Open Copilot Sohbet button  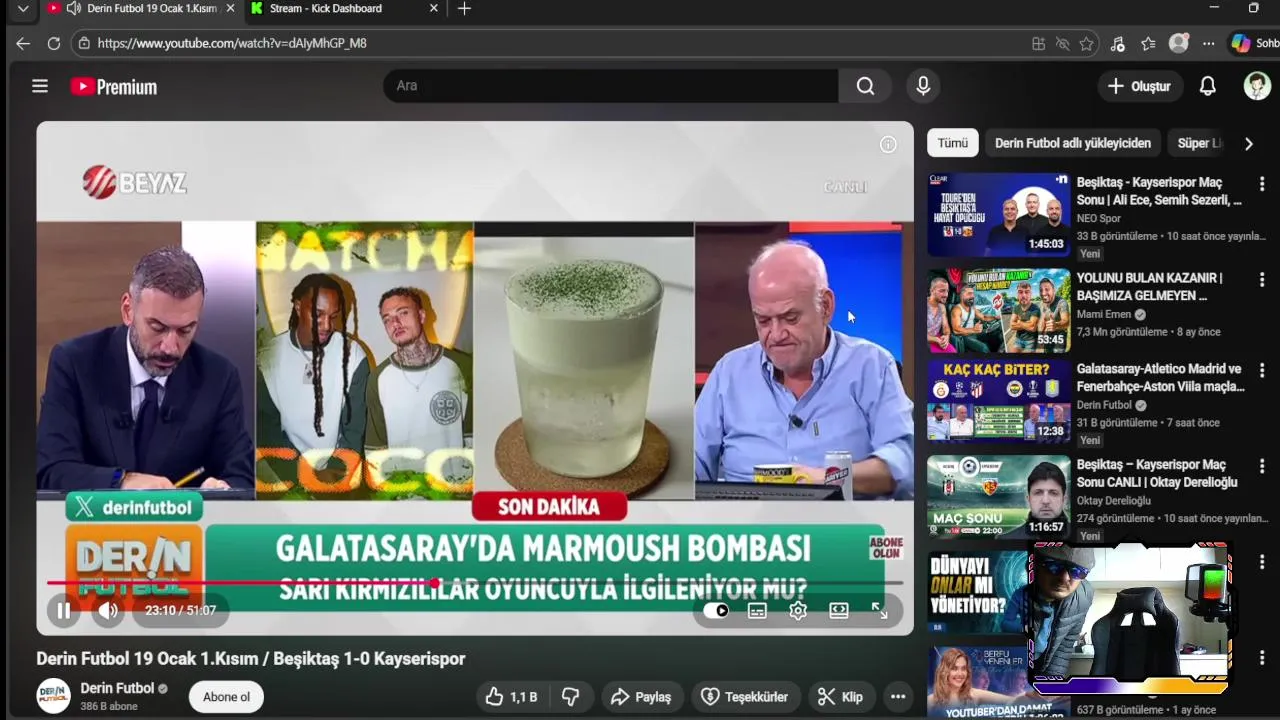1254,43
